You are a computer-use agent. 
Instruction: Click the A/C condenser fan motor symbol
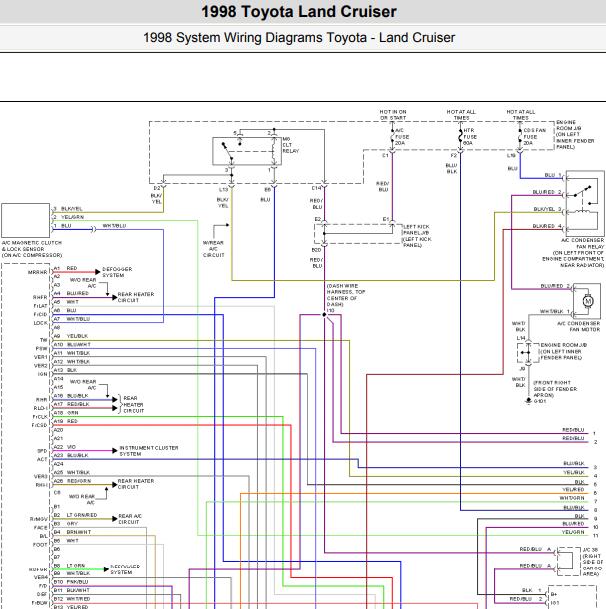click(587, 301)
